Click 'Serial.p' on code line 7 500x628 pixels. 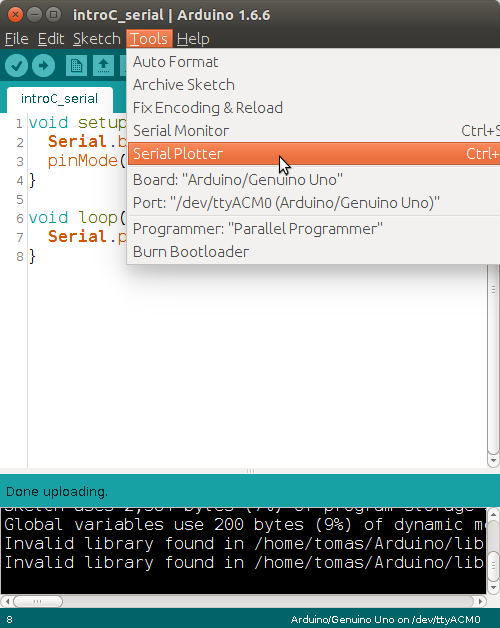tap(87, 237)
